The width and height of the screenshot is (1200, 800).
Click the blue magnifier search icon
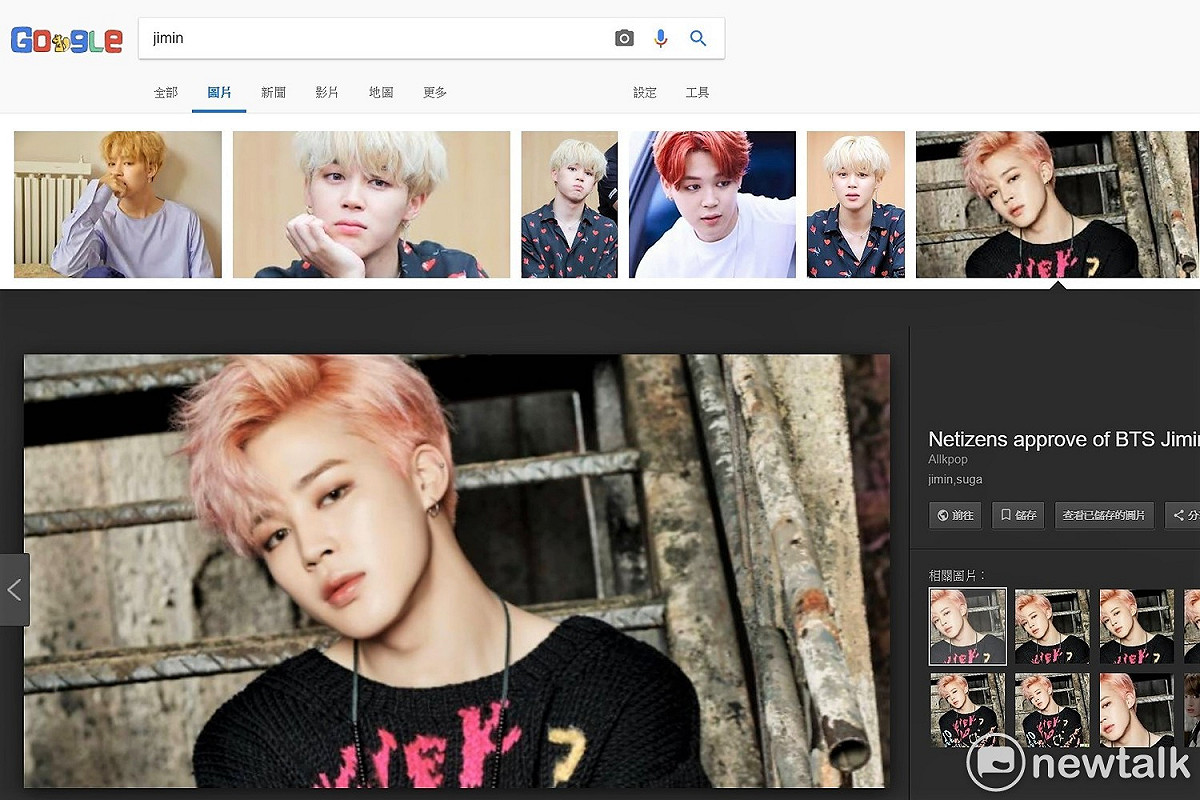[x=698, y=38]
